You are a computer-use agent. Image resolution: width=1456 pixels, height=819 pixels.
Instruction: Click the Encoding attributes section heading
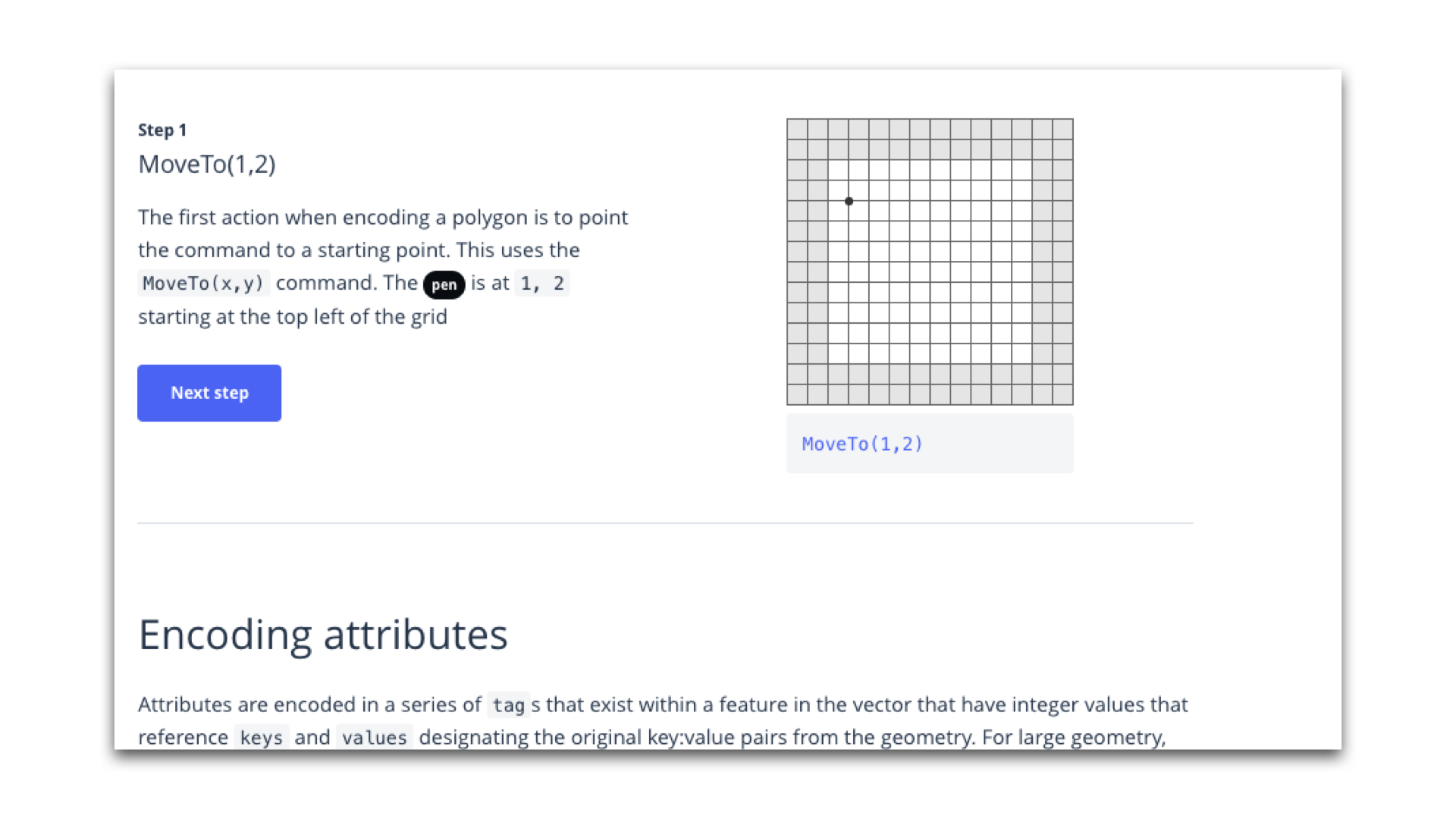323,635
